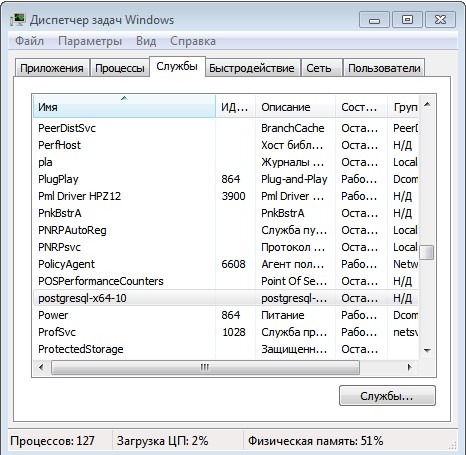Click the vertical scrollbar thumb

pyautogui.click(x=427, y=252)
